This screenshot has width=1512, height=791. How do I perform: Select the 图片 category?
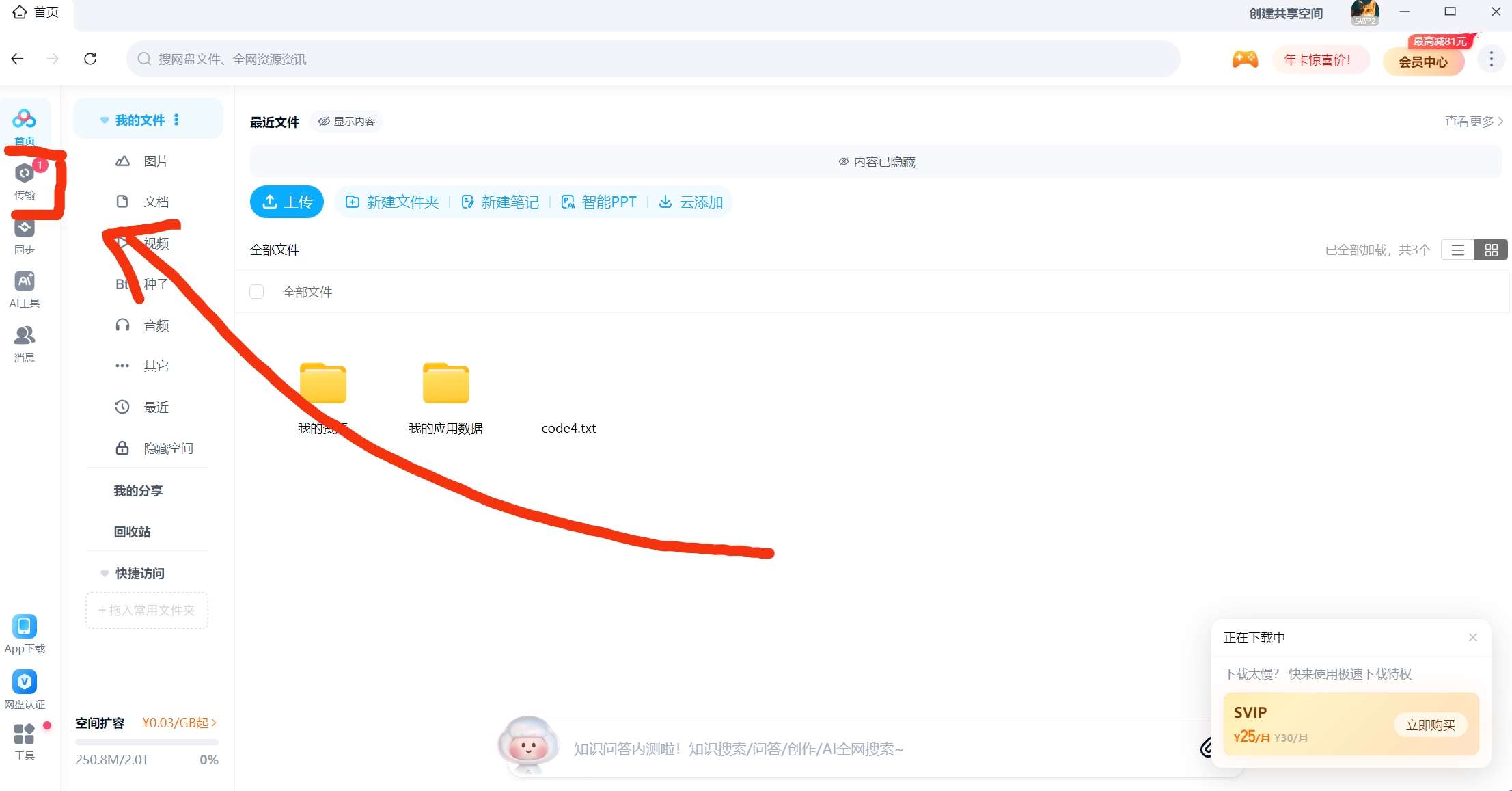tap(156, 161)
